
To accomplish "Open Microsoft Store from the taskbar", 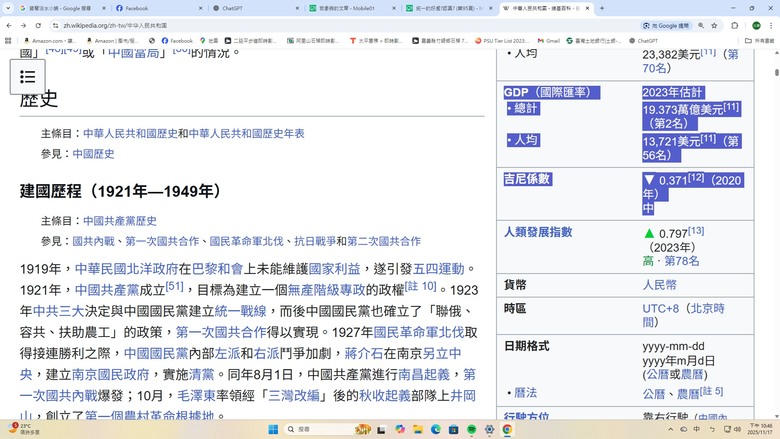I will (454, 429).
